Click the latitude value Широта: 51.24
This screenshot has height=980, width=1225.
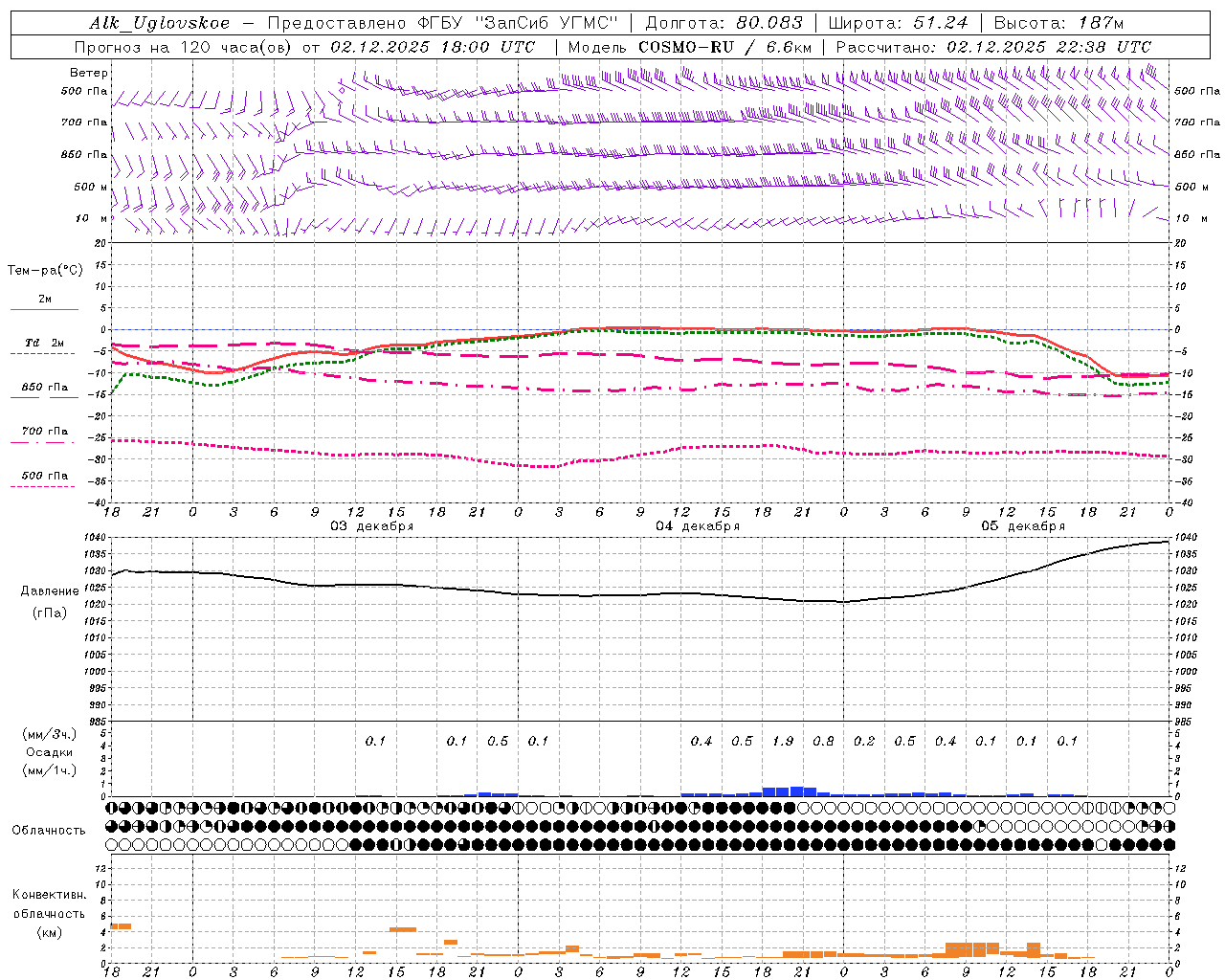tap(898, 23)
